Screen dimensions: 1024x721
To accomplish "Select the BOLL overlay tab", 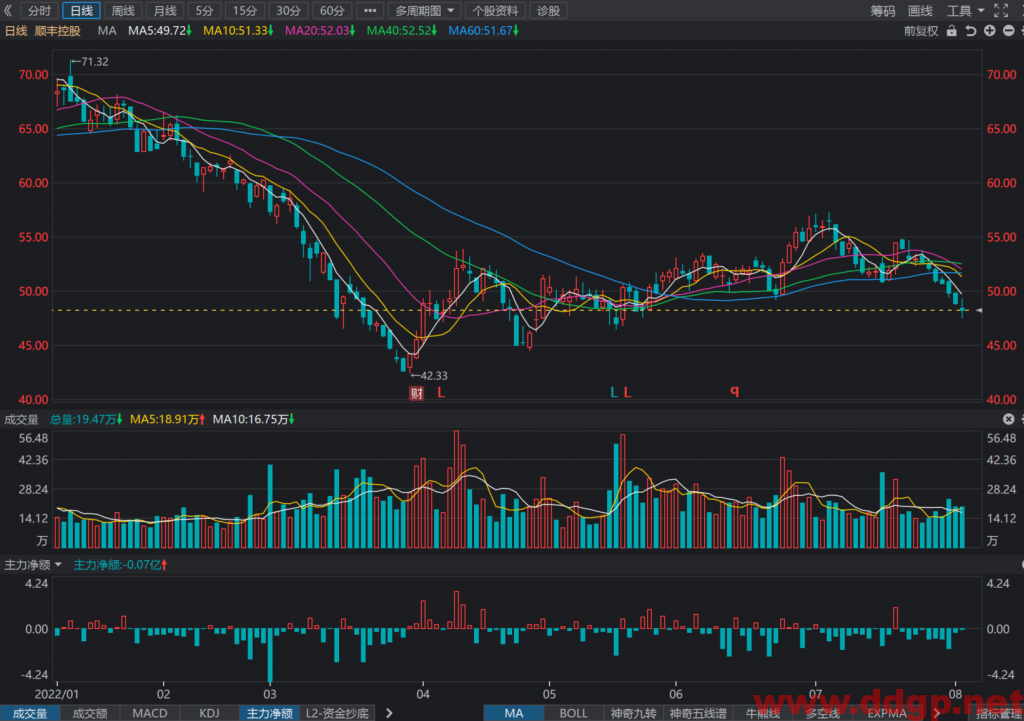I will [573, 713].
